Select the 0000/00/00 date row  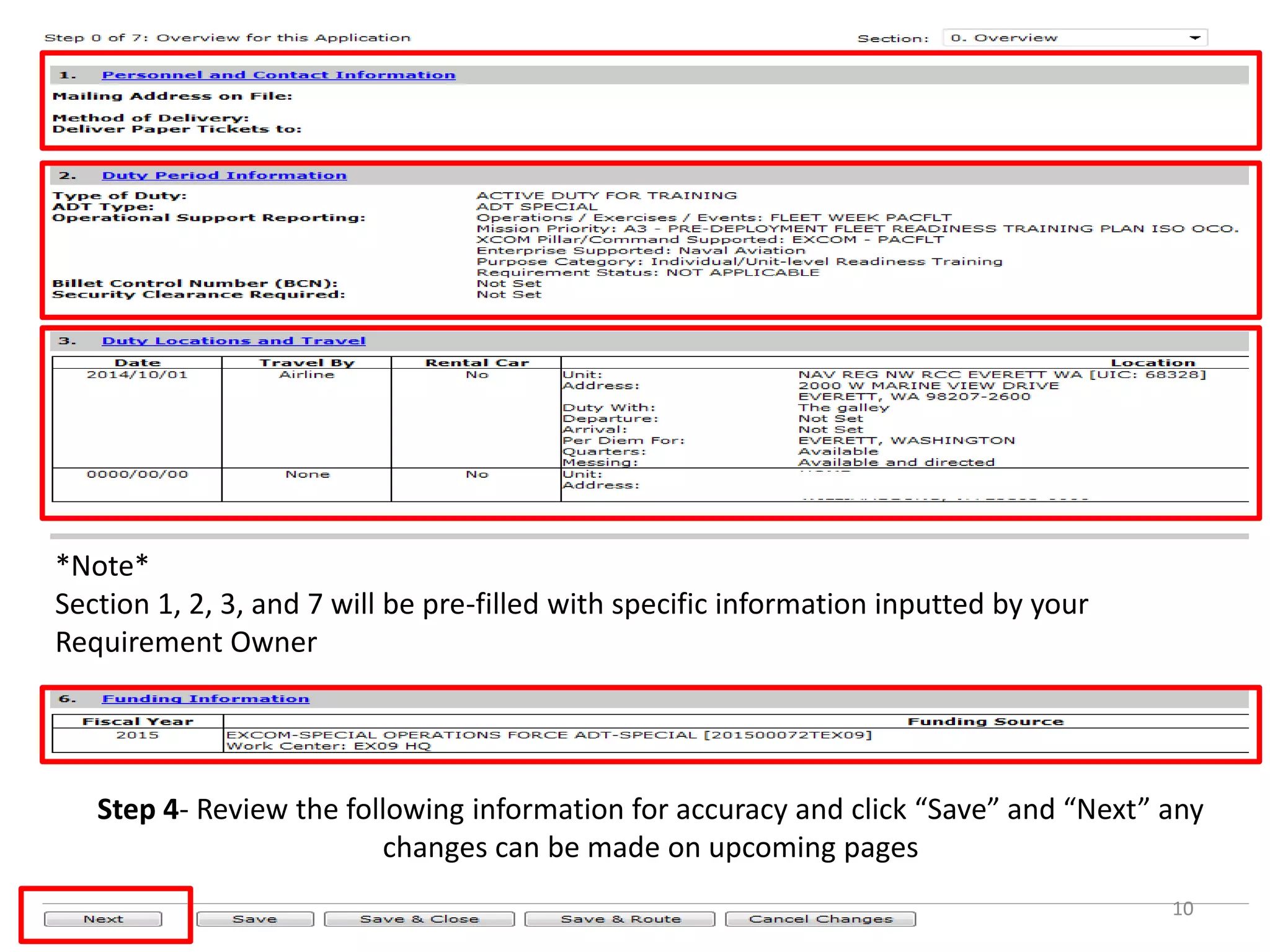pyautogui.click(x=137, y=474)
